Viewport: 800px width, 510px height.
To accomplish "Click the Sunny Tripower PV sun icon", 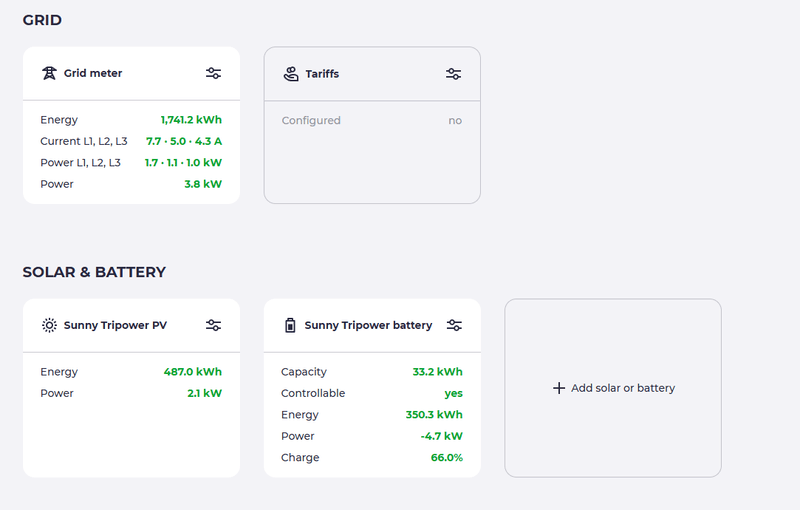I will 49,325.
